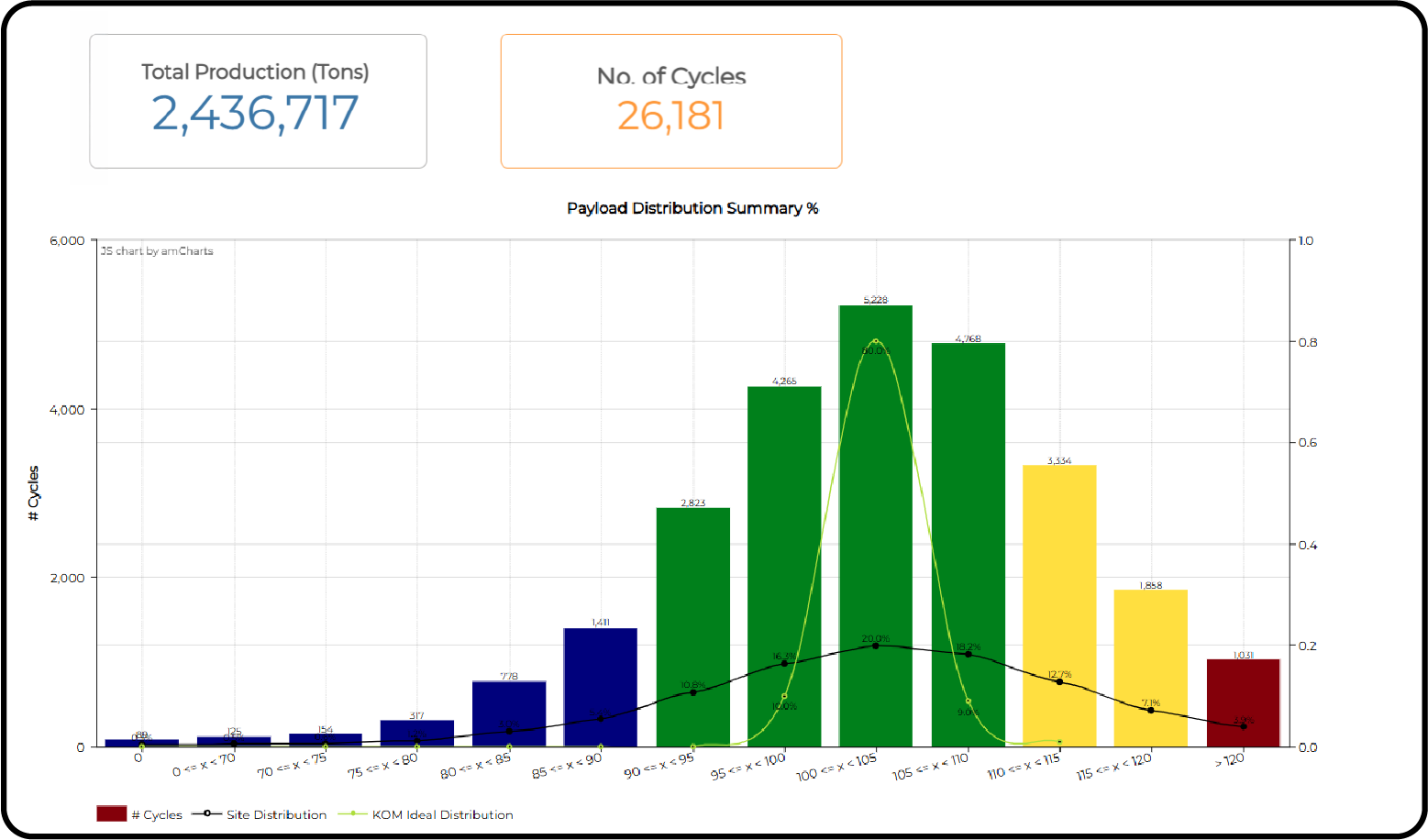
Task: Select the Site Distribution point labeled 12.7%
Action: (1059, 681)
